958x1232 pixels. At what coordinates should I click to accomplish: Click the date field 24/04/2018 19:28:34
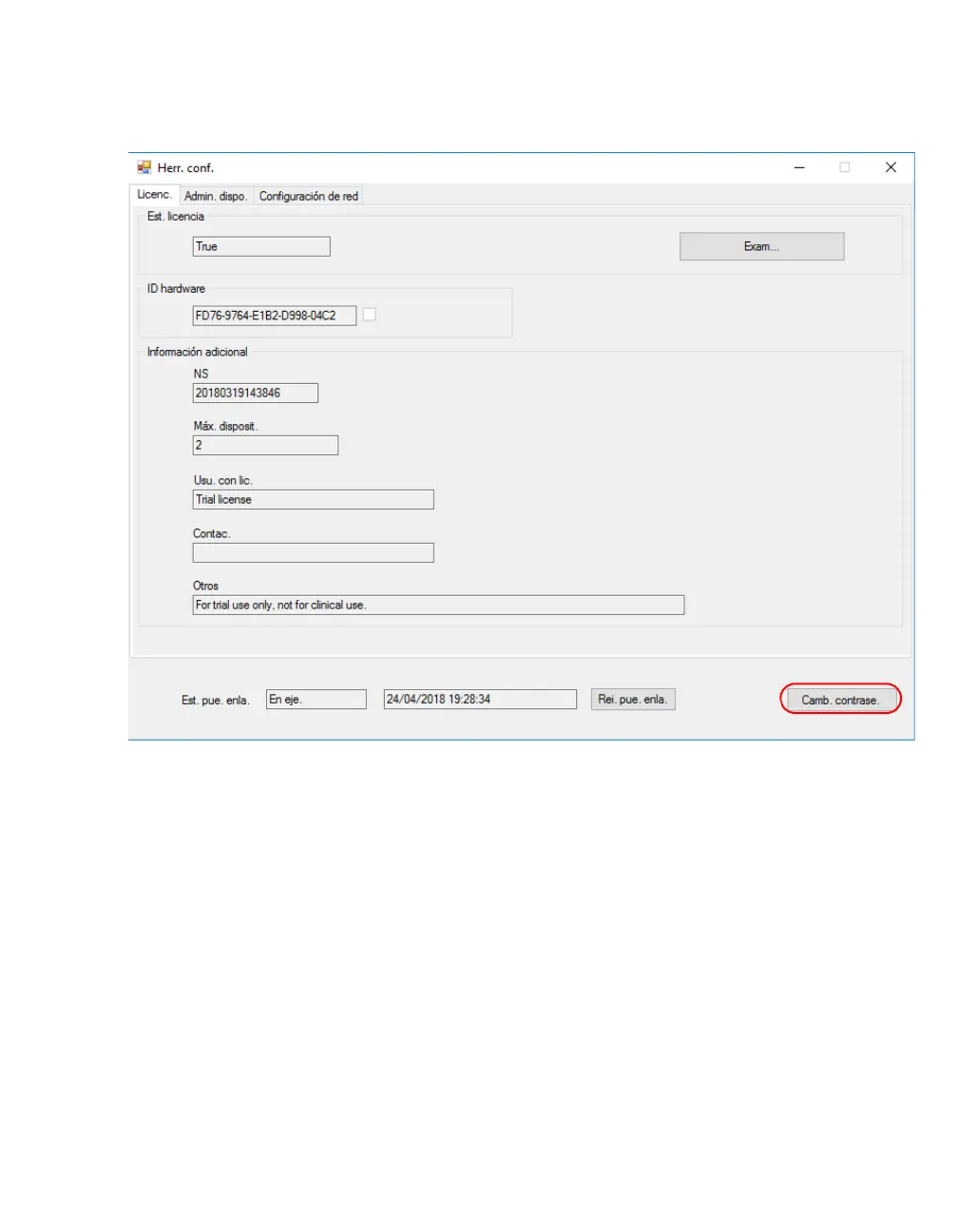click(480, 700)
